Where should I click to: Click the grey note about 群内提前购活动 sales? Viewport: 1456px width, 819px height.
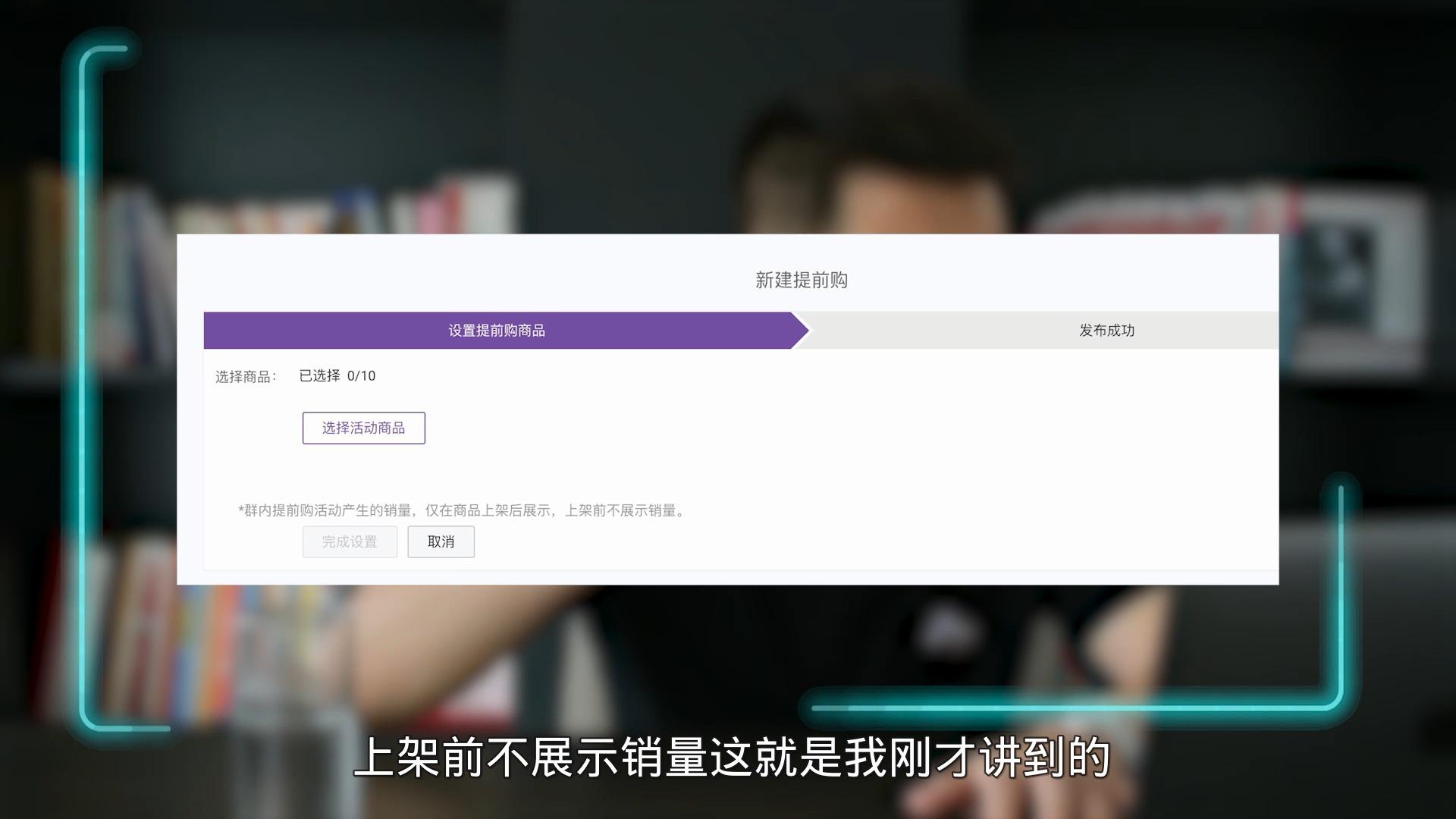[464, 511]
